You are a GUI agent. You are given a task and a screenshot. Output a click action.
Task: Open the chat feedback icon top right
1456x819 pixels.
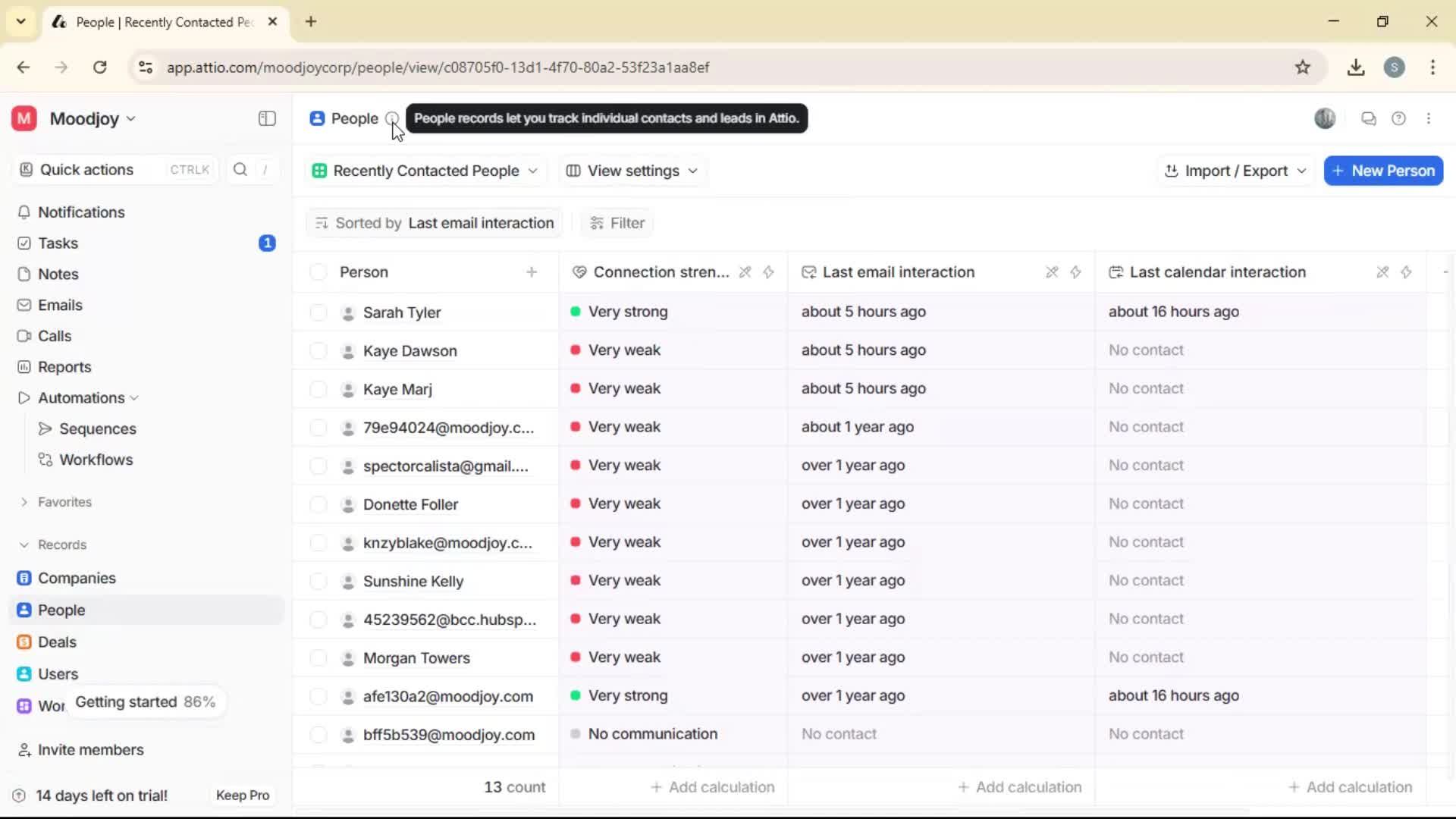click(x=1368, y=118)
